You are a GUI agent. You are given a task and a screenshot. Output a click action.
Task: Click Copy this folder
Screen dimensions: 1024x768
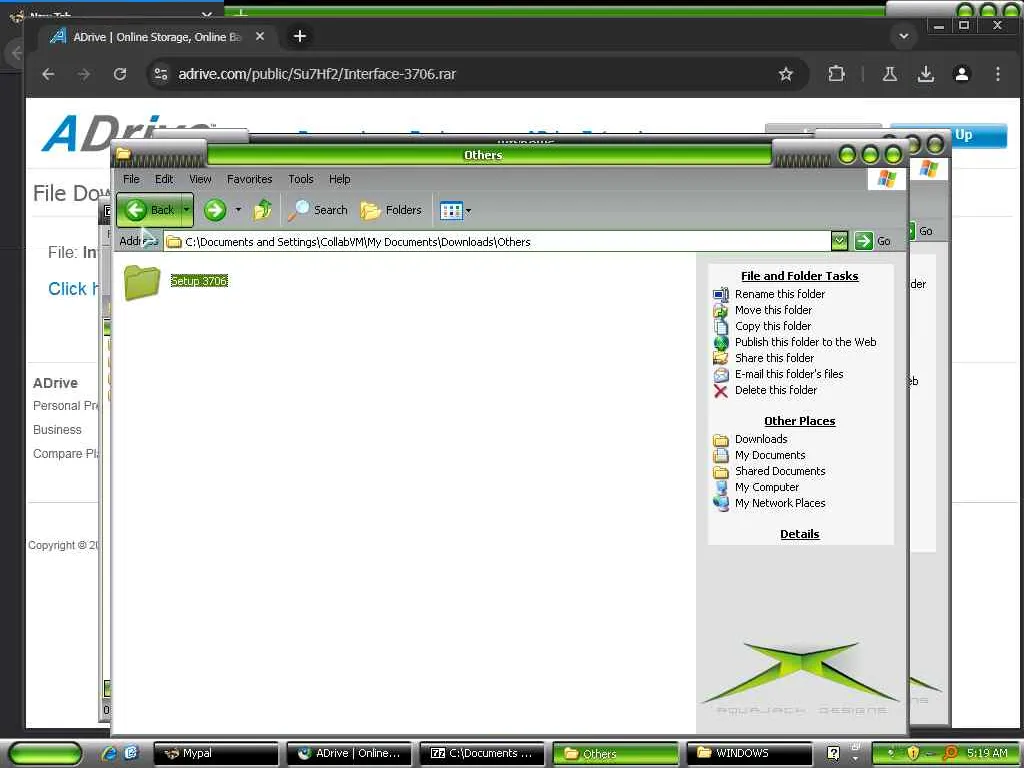pos(773,326)
